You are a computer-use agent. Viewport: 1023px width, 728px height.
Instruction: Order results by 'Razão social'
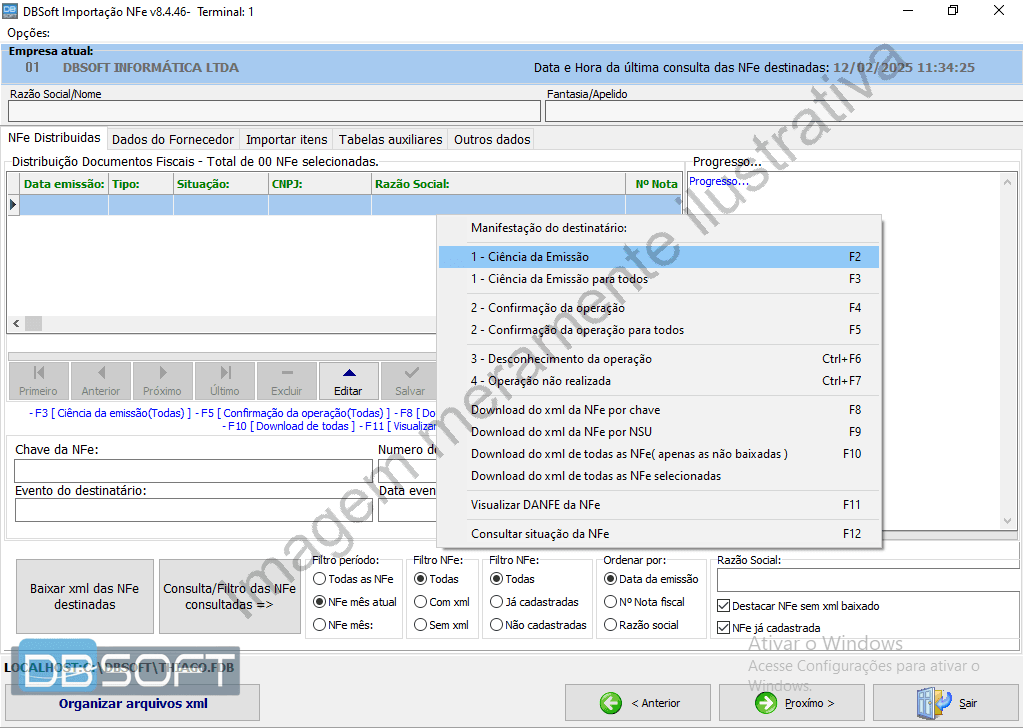pos(611,625)
